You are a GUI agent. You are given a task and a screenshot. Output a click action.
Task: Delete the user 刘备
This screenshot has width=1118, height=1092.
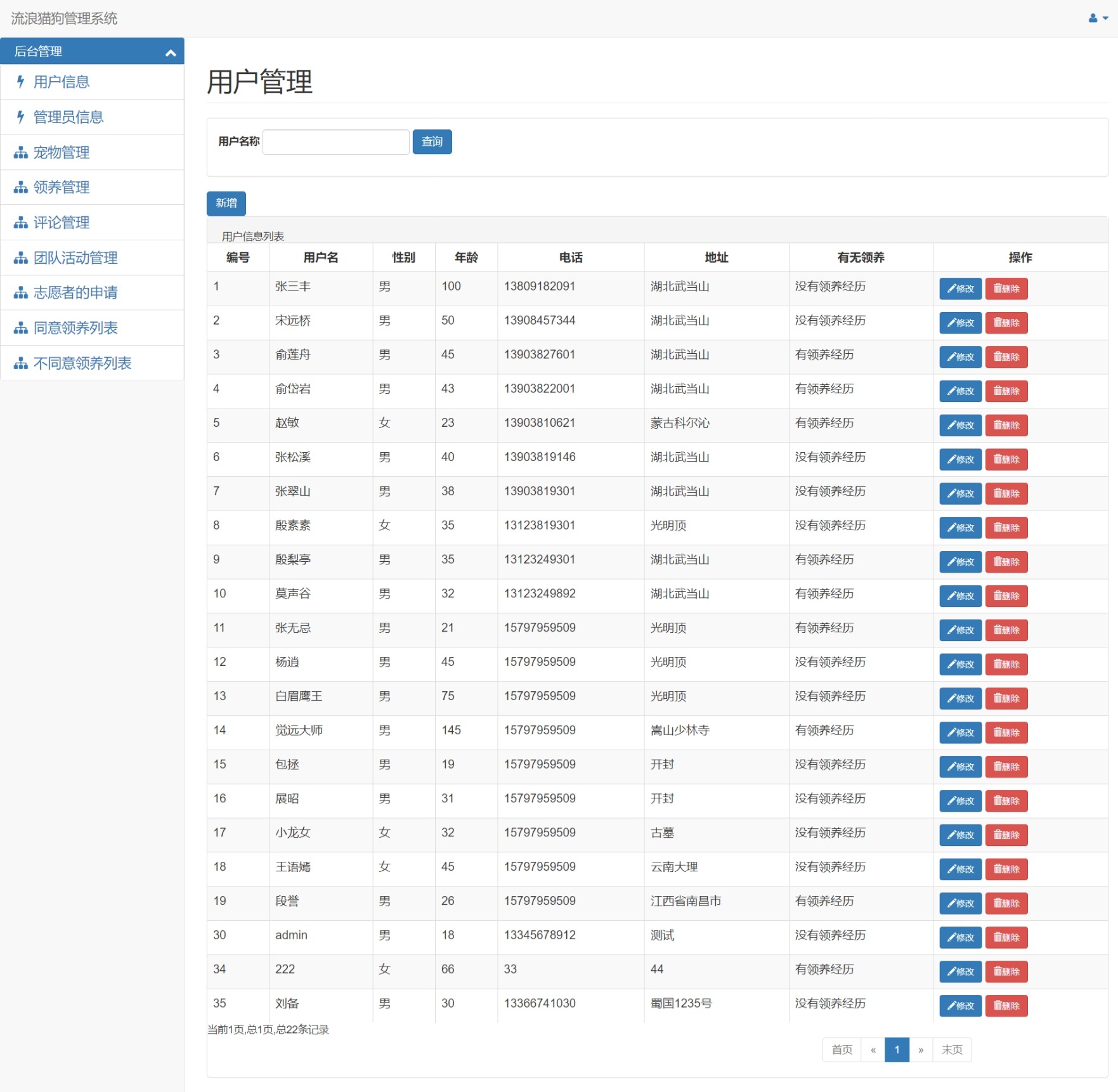point(1006,1006)
